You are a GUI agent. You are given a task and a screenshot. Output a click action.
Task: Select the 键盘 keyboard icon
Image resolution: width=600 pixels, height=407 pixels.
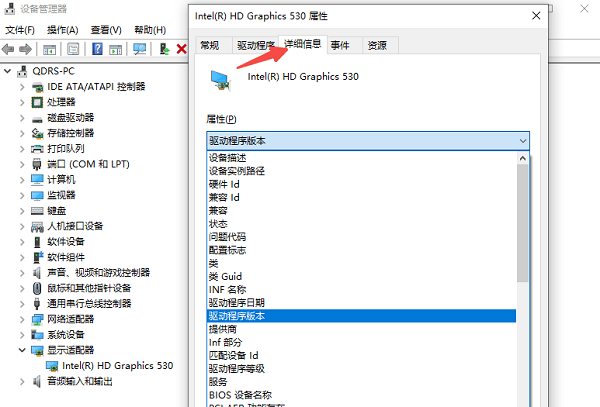pos(37,211)
